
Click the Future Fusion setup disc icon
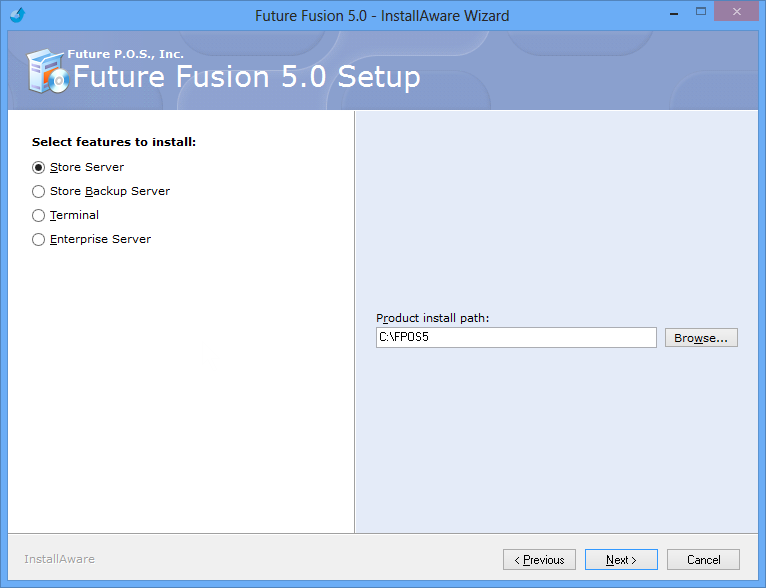[47, 71]
